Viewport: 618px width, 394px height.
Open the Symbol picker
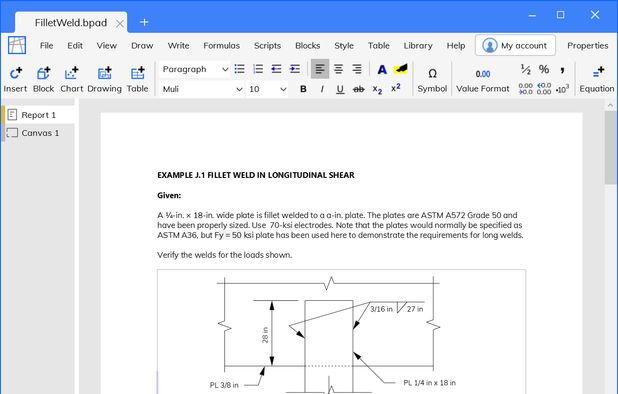pos(432,80)
